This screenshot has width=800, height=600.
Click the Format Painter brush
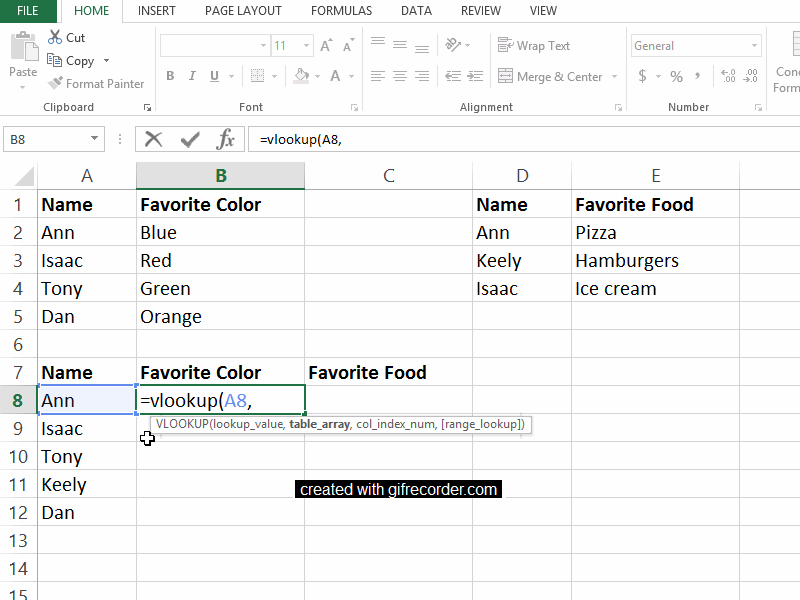[55, 83]
